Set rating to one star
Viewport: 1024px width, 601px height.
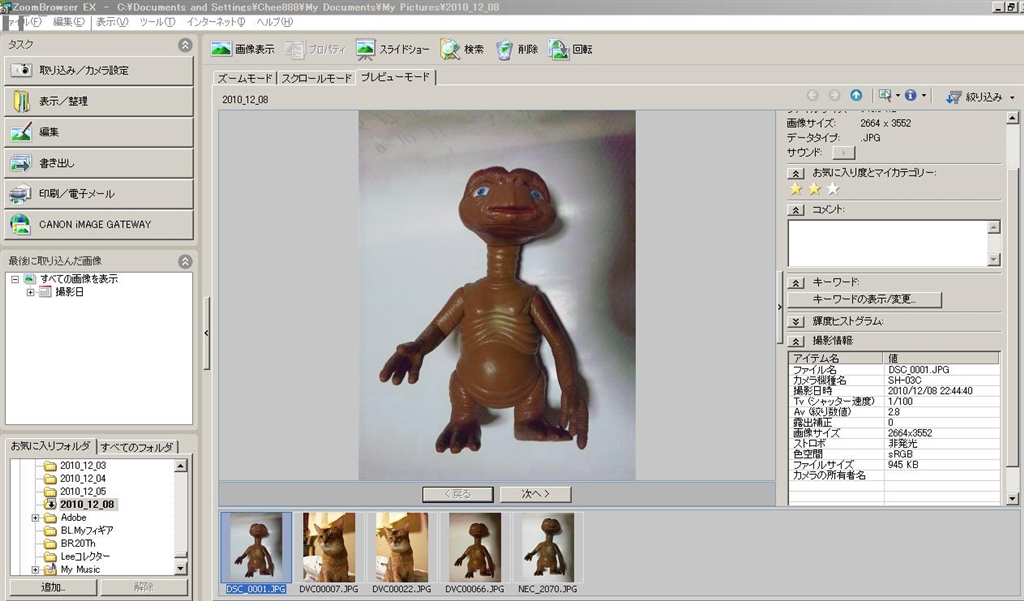pos(796,188)
